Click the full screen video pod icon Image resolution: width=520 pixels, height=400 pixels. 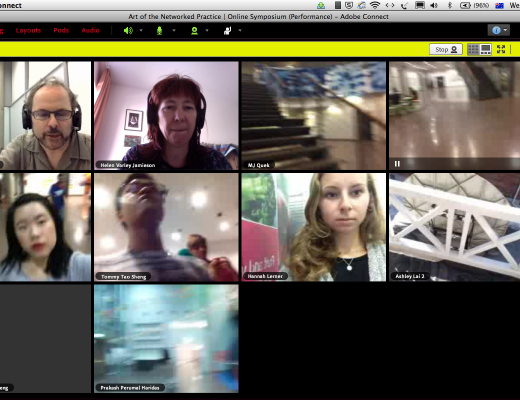(x=501, y=49)
